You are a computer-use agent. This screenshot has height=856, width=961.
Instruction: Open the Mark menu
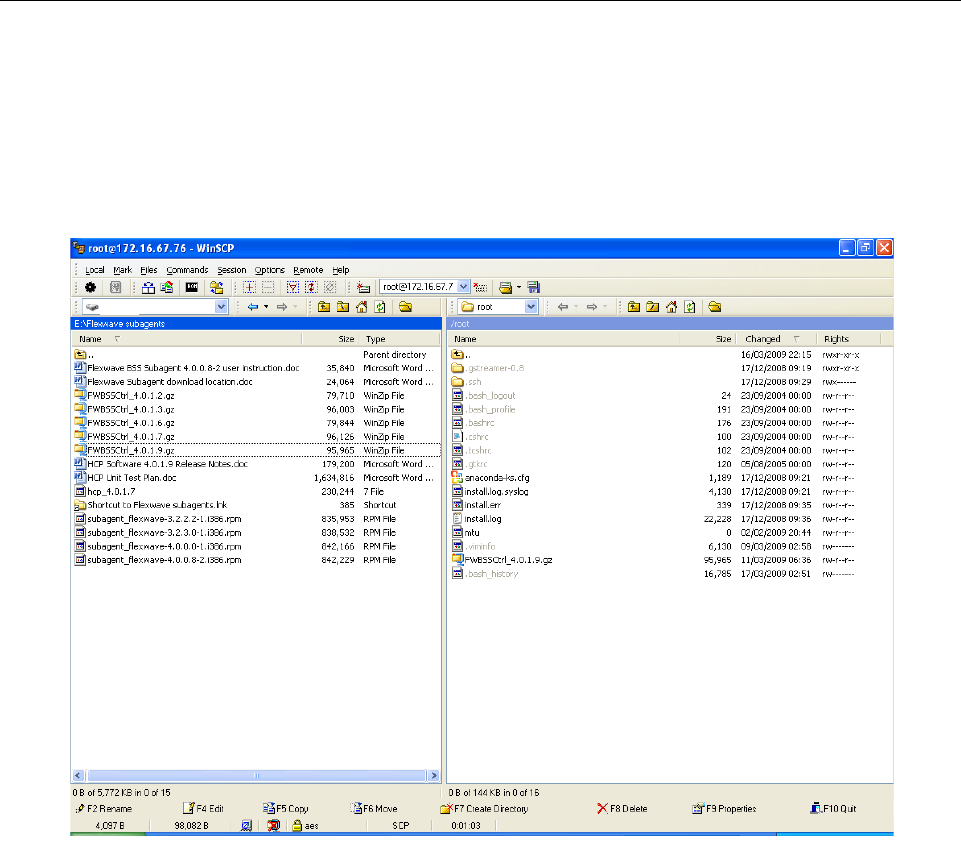123,270
